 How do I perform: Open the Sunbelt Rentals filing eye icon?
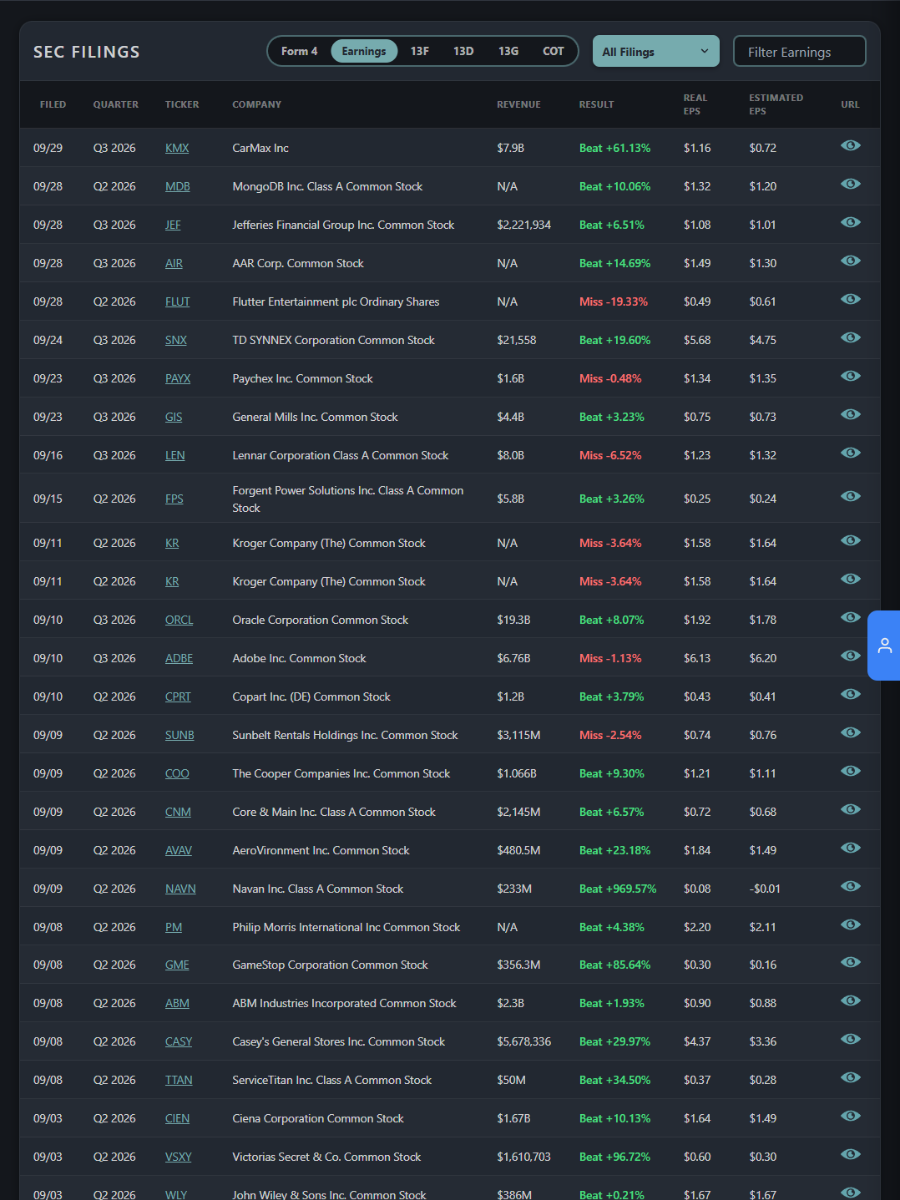850,733
